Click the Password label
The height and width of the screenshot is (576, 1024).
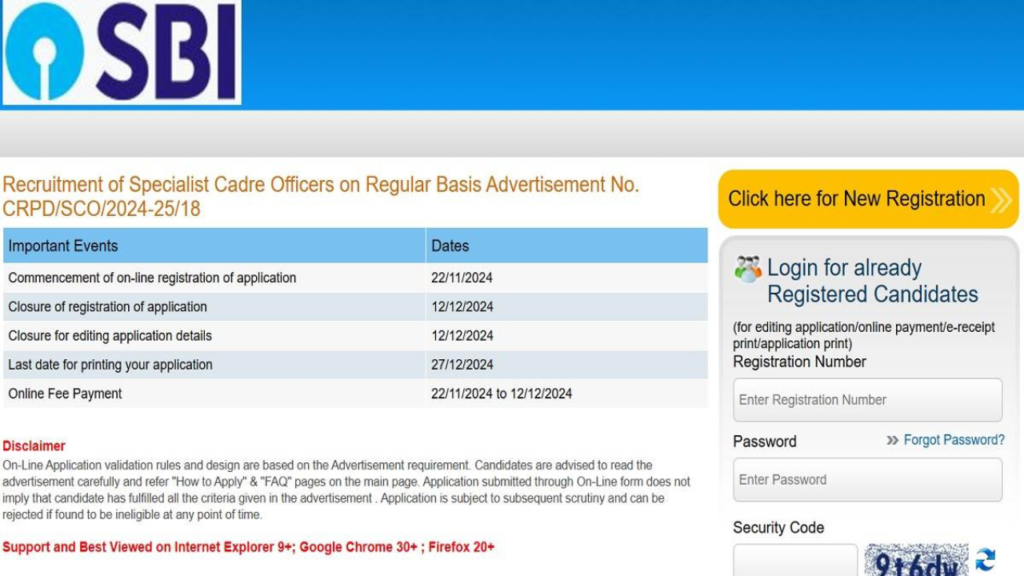765,441
